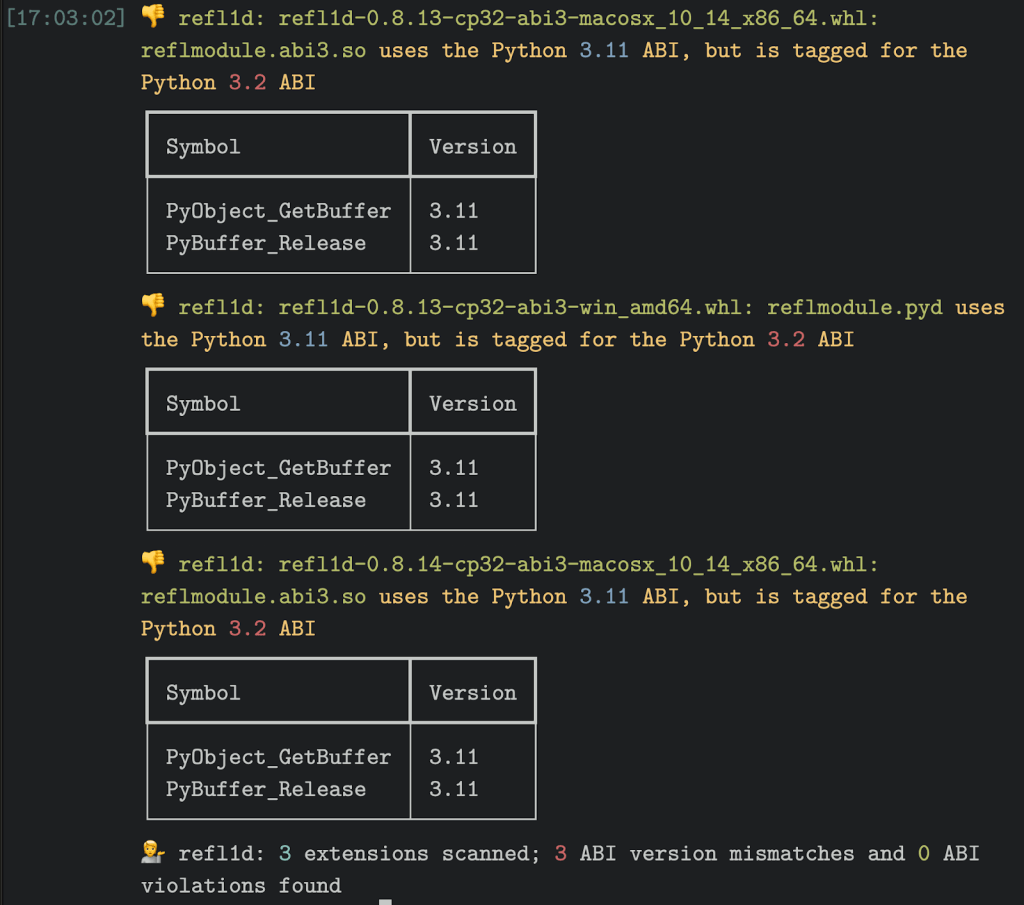Click the Version header in the first table
The image size is (1024, 905).
click(473, 146)
